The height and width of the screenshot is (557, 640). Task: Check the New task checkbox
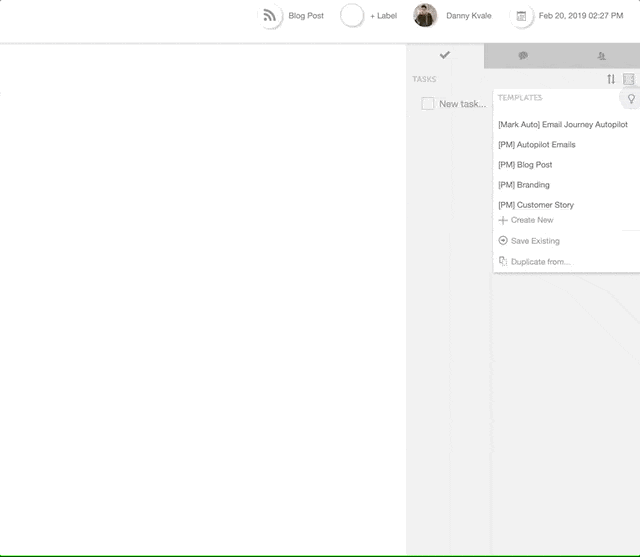tap(427, 104)
